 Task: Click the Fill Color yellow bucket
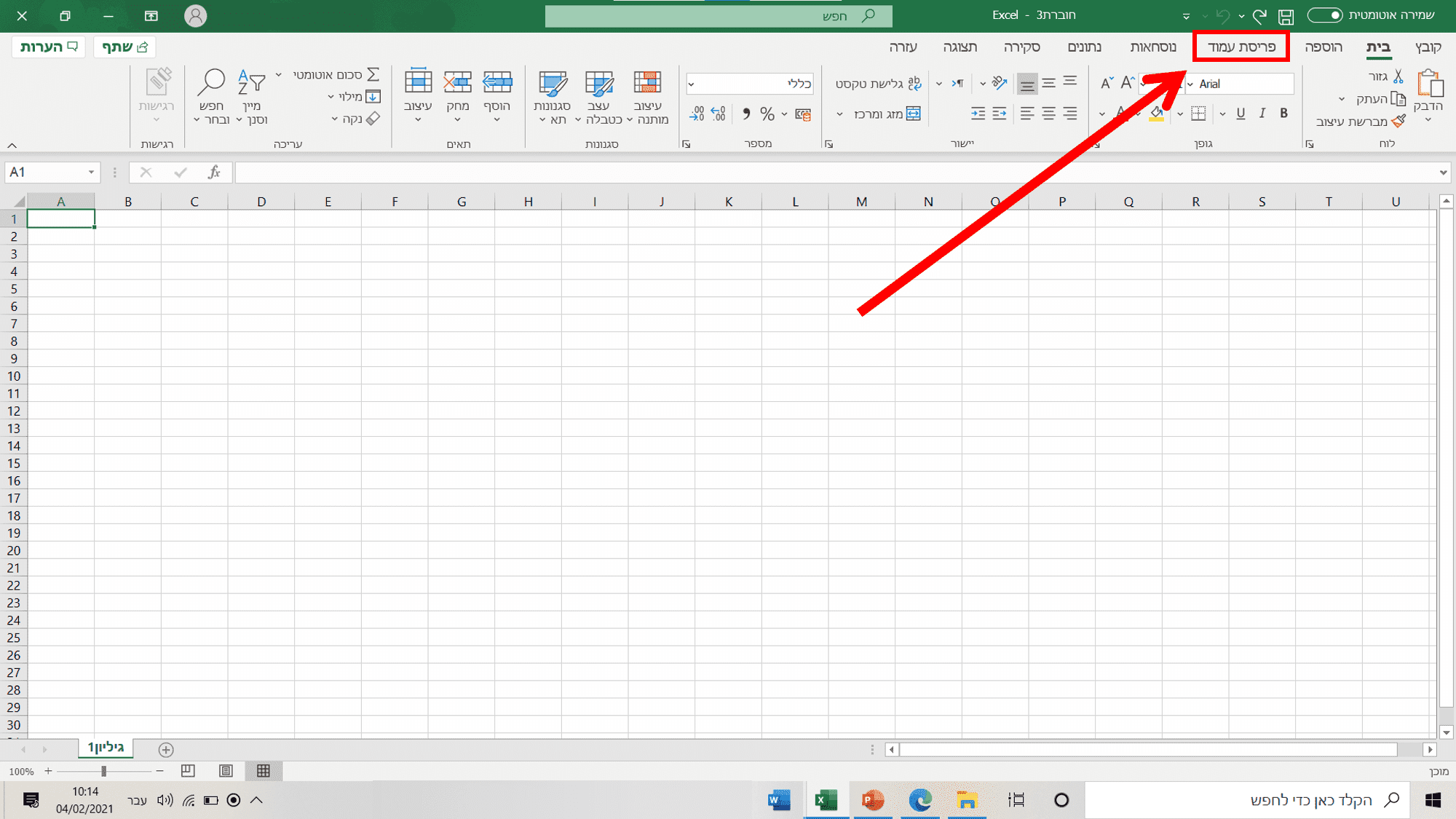1157,114
